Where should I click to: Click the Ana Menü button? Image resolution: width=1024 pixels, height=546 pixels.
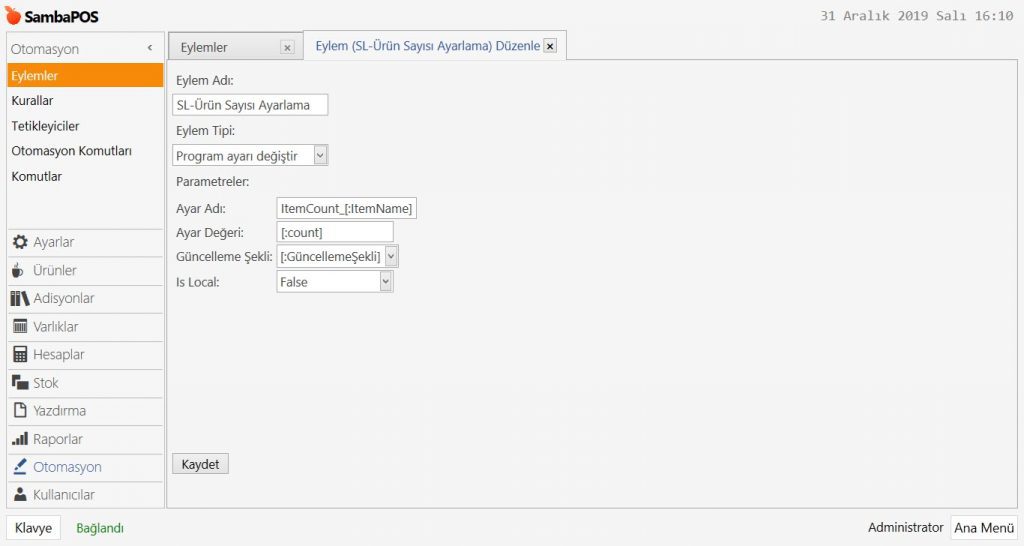click(x=983, y=528)
